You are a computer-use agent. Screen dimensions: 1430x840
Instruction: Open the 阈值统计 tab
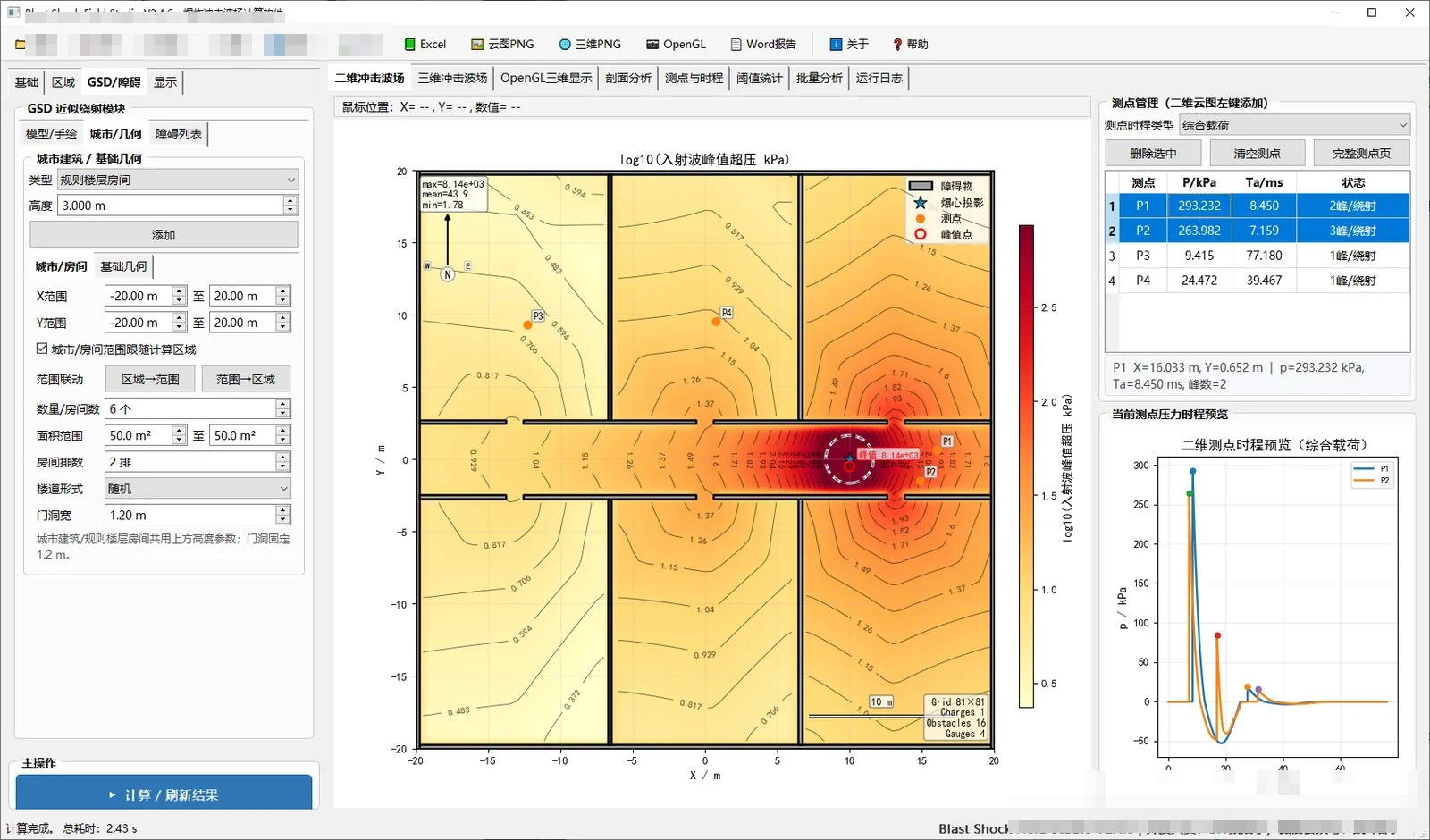coord(760,78)
